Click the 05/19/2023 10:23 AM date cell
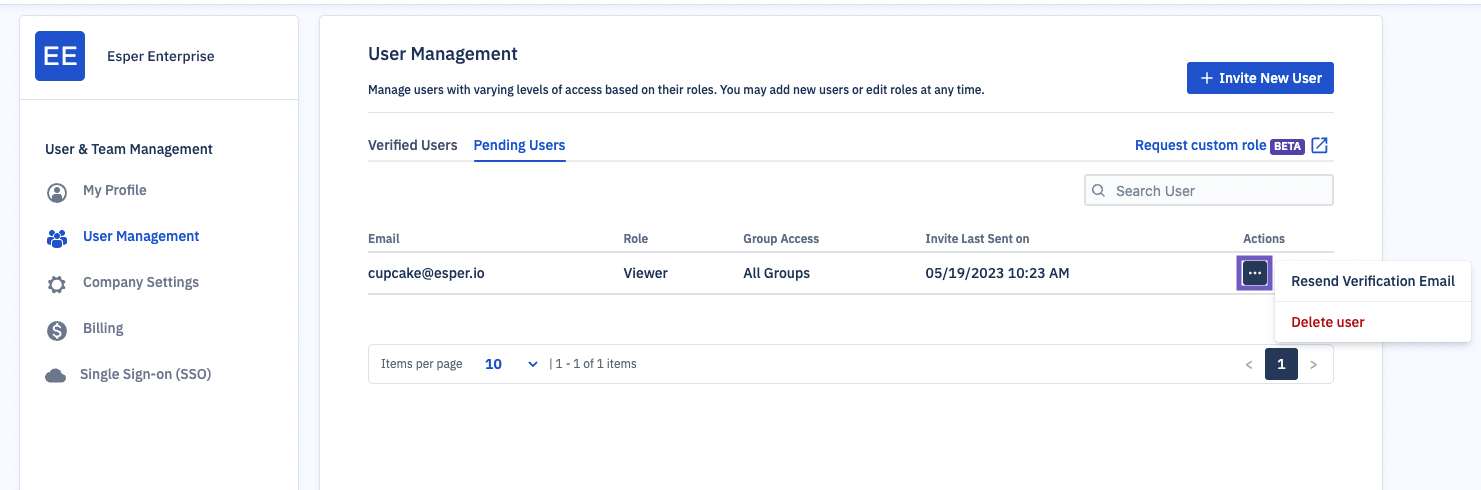Viewport: 1481px width, 490px height. [x=997, y=273]
